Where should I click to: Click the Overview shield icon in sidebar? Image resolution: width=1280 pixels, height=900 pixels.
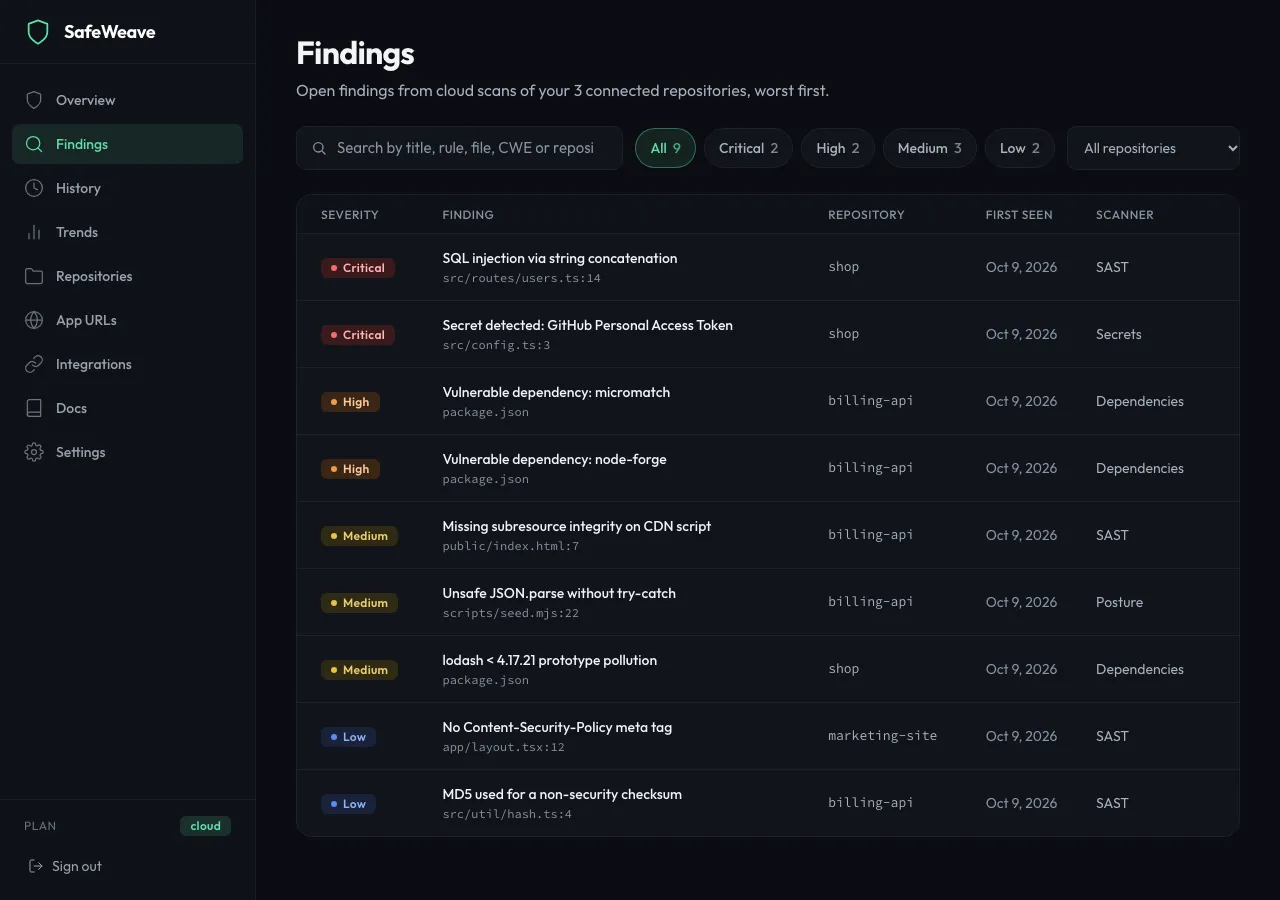(x=34, y=100)
